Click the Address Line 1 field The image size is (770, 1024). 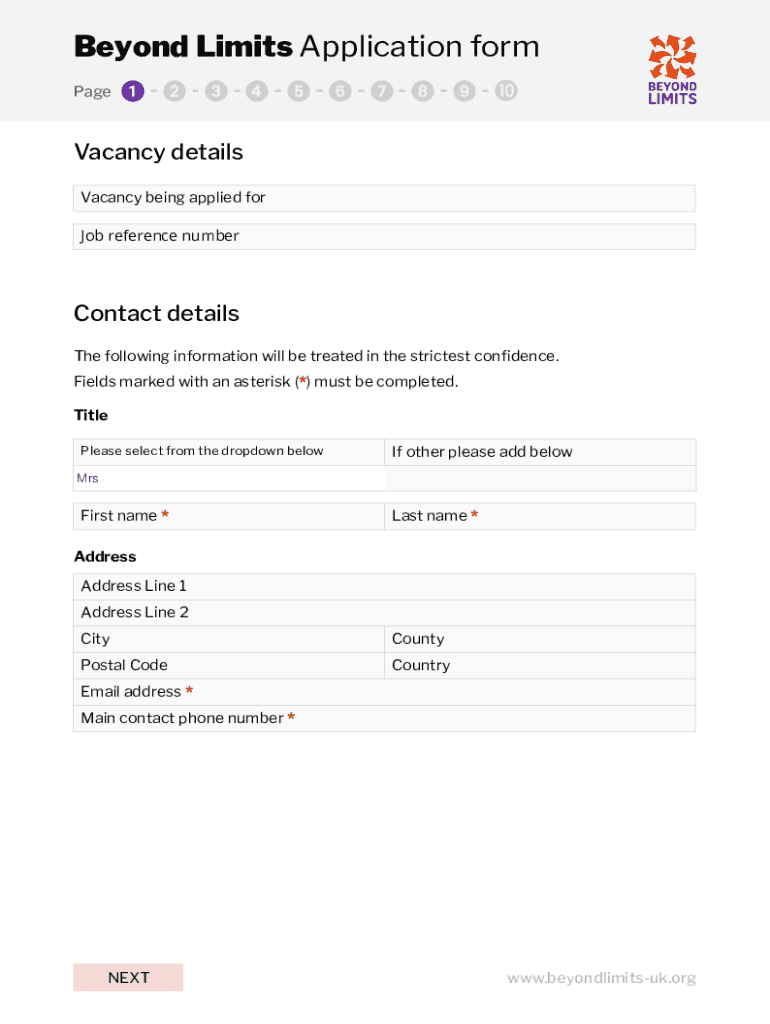[x=384, y=586]
